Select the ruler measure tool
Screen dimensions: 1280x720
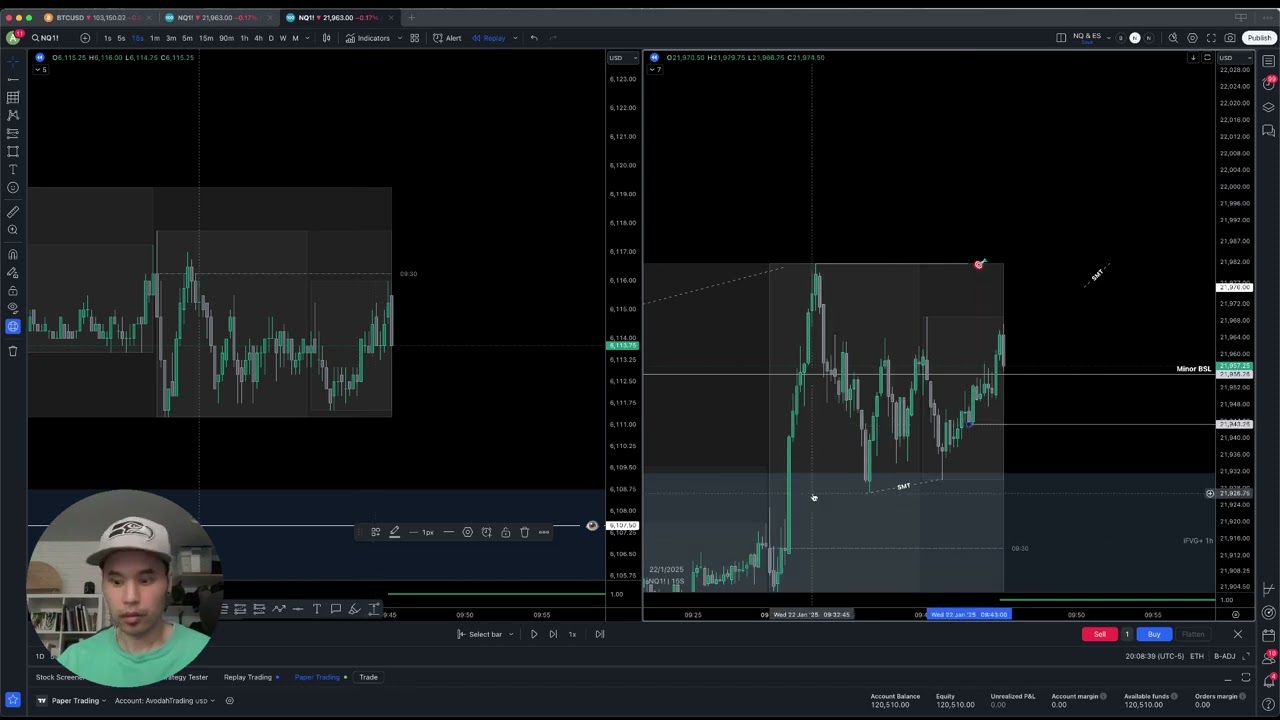click(x=13, y=212)
